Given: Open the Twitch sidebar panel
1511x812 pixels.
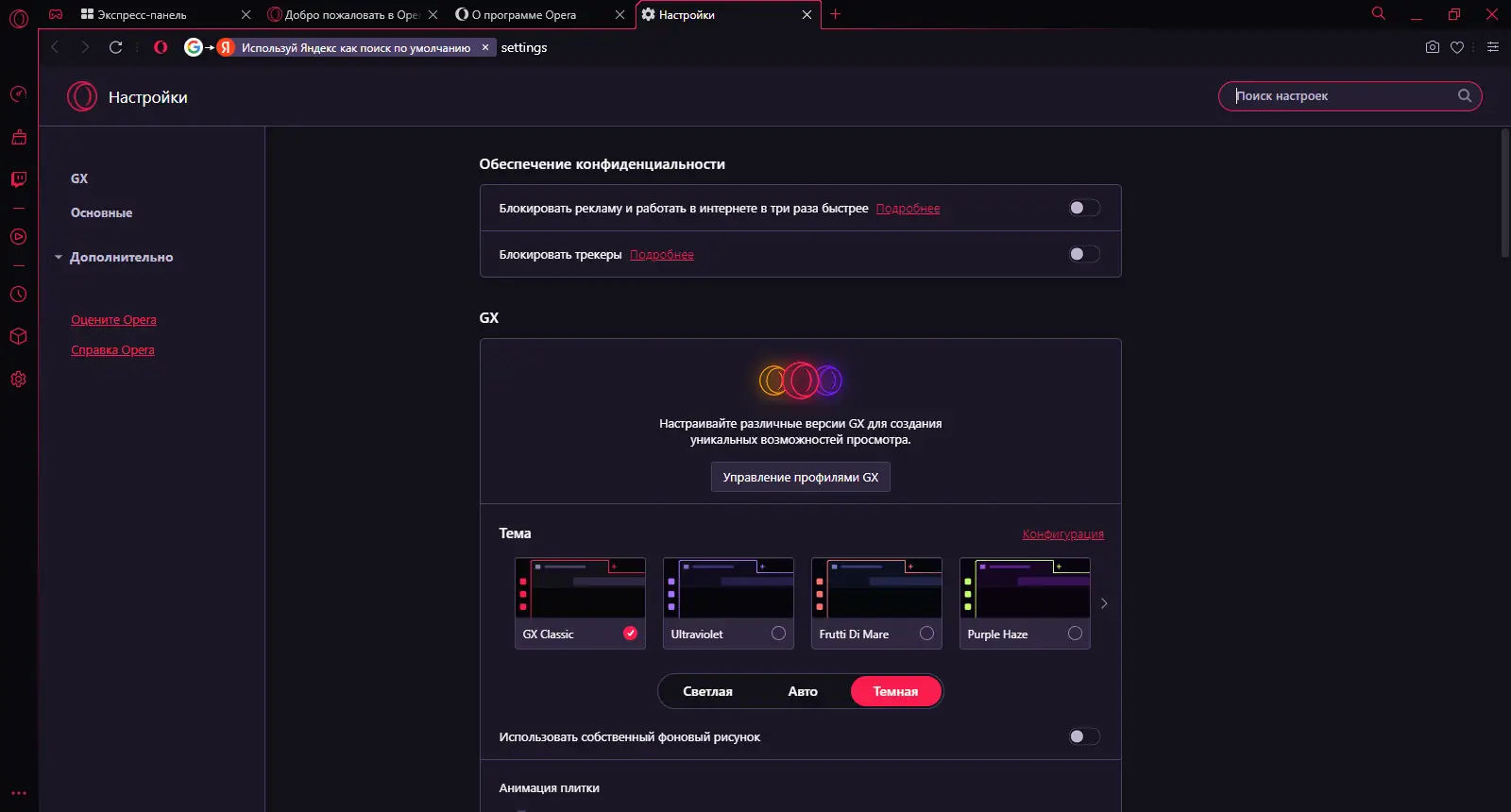Looking at the screenshot, I should pyautogui.click(x=18, y=179).
